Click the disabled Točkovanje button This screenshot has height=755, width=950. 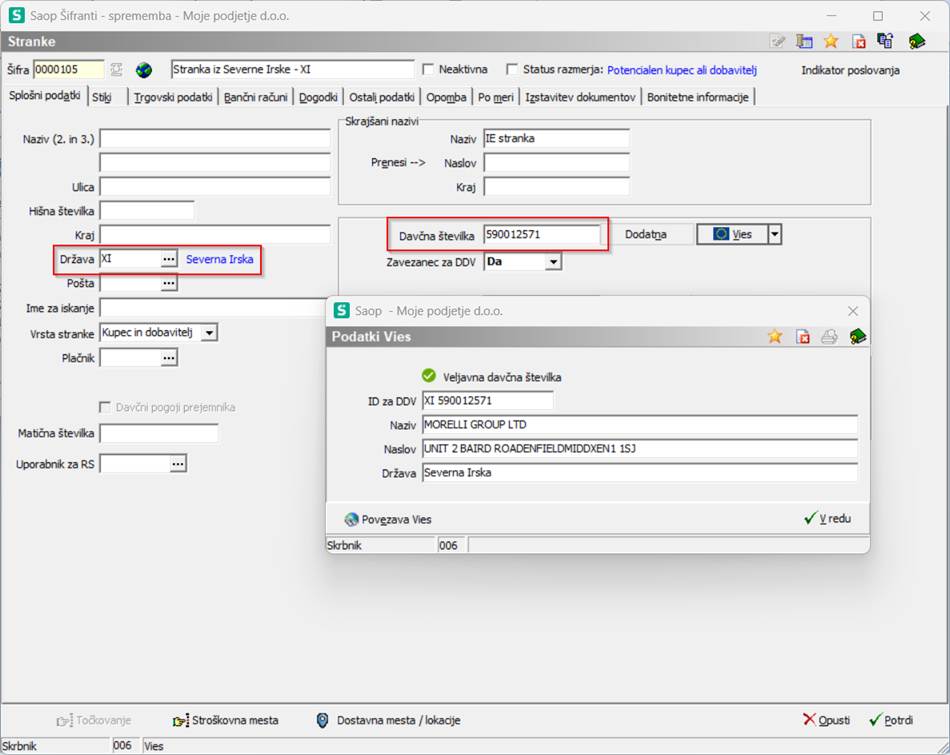[x=93, y=720]
